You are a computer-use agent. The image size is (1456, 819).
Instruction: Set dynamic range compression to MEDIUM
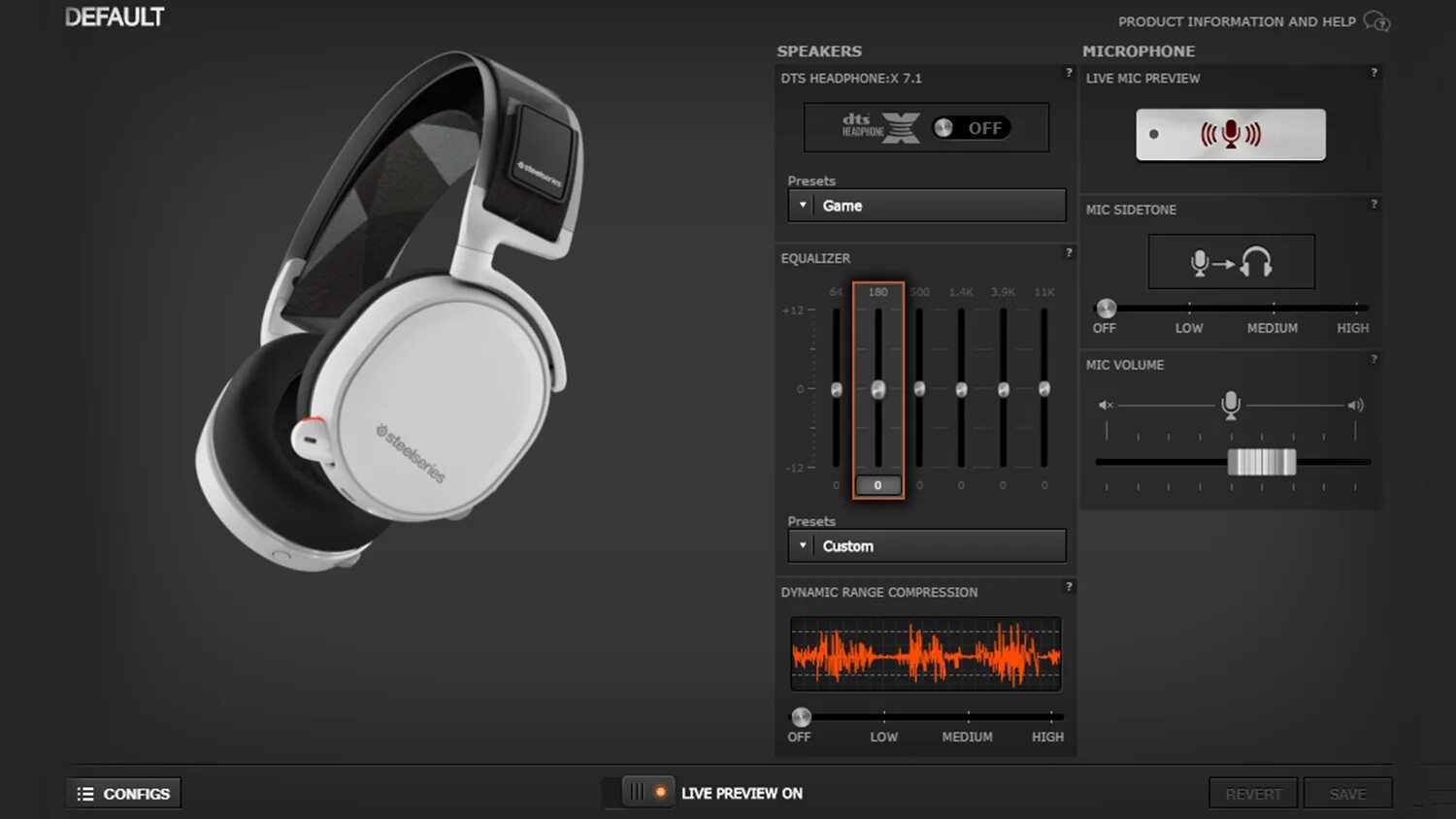(x=967, y=737)
